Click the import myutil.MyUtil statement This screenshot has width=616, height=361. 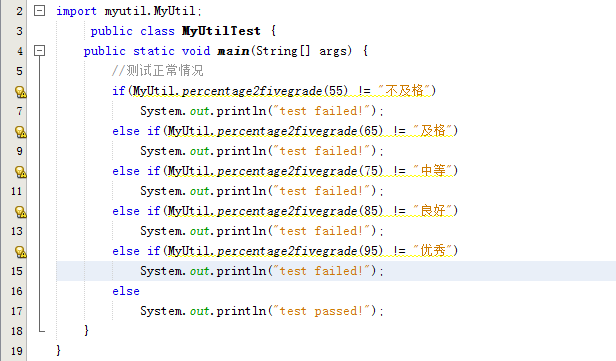tap(129, 11)
